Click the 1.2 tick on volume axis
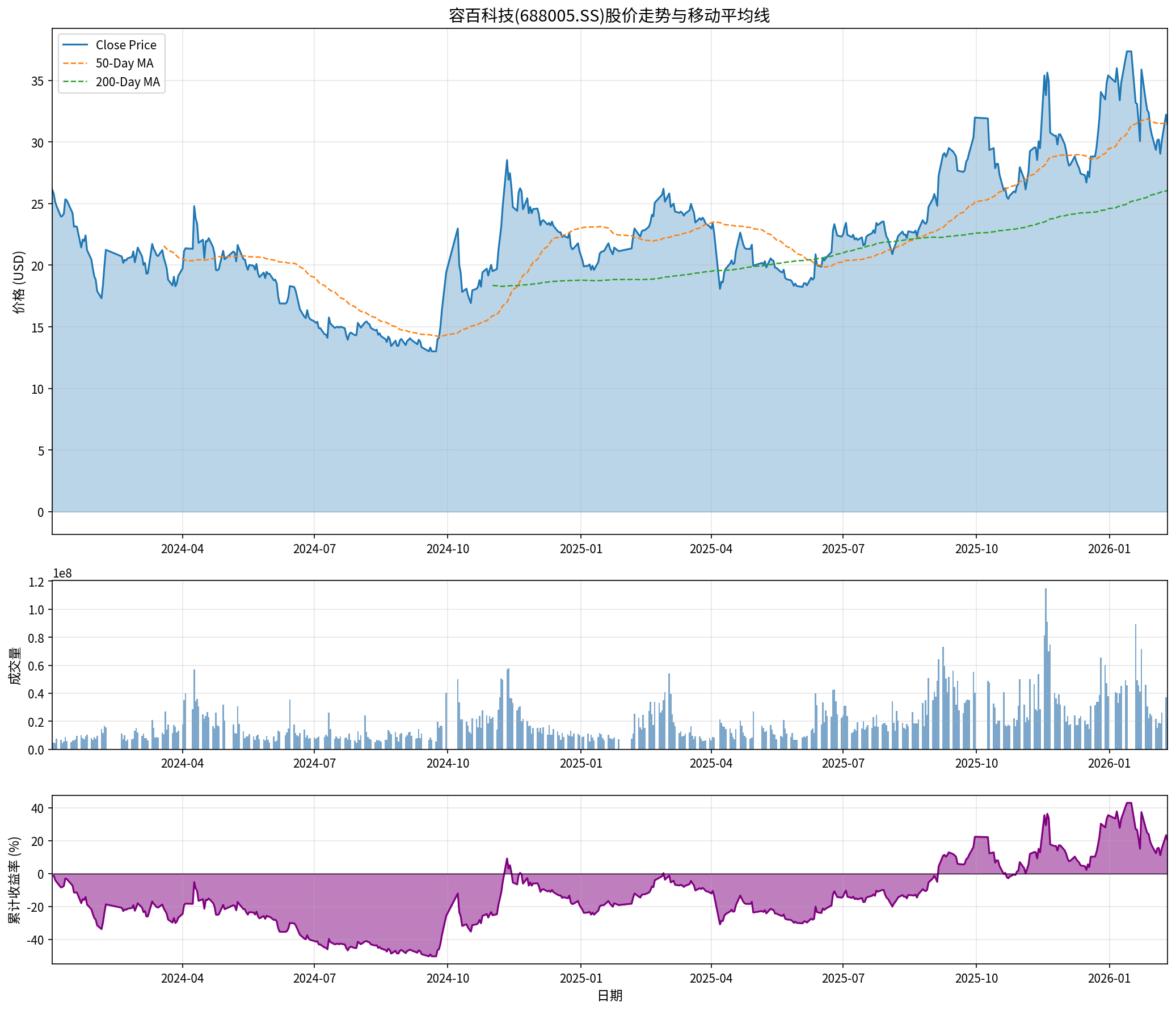 [x=36, y=582]
